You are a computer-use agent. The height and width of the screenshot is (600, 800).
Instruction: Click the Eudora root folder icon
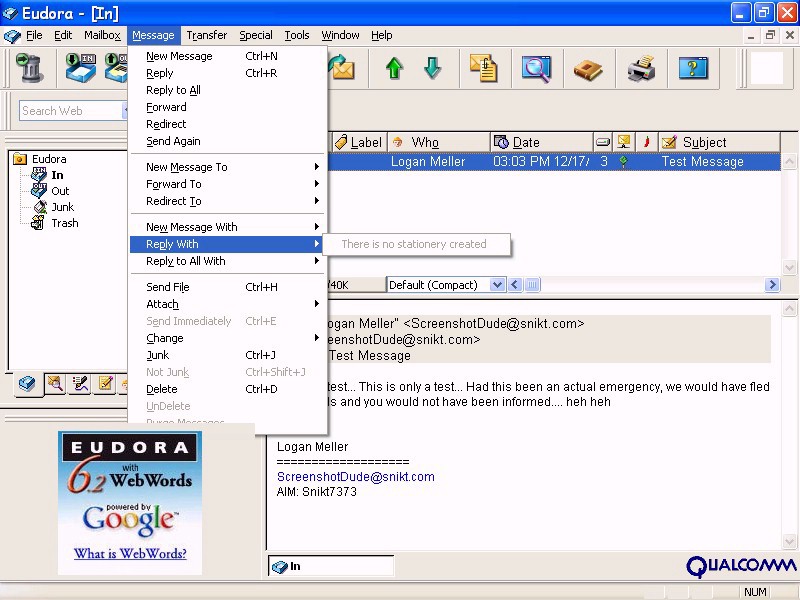pos(19,159)
